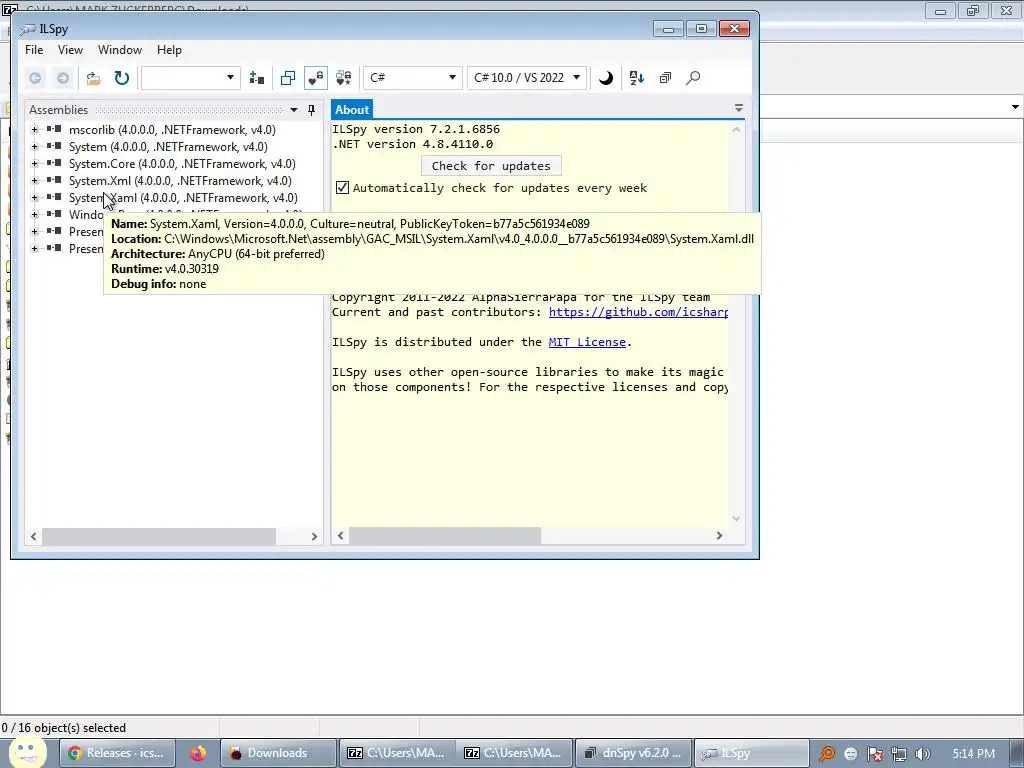Select the mscorlib (4.0.0.0) row
This screenshot has height=768, width=1024.
172,130
